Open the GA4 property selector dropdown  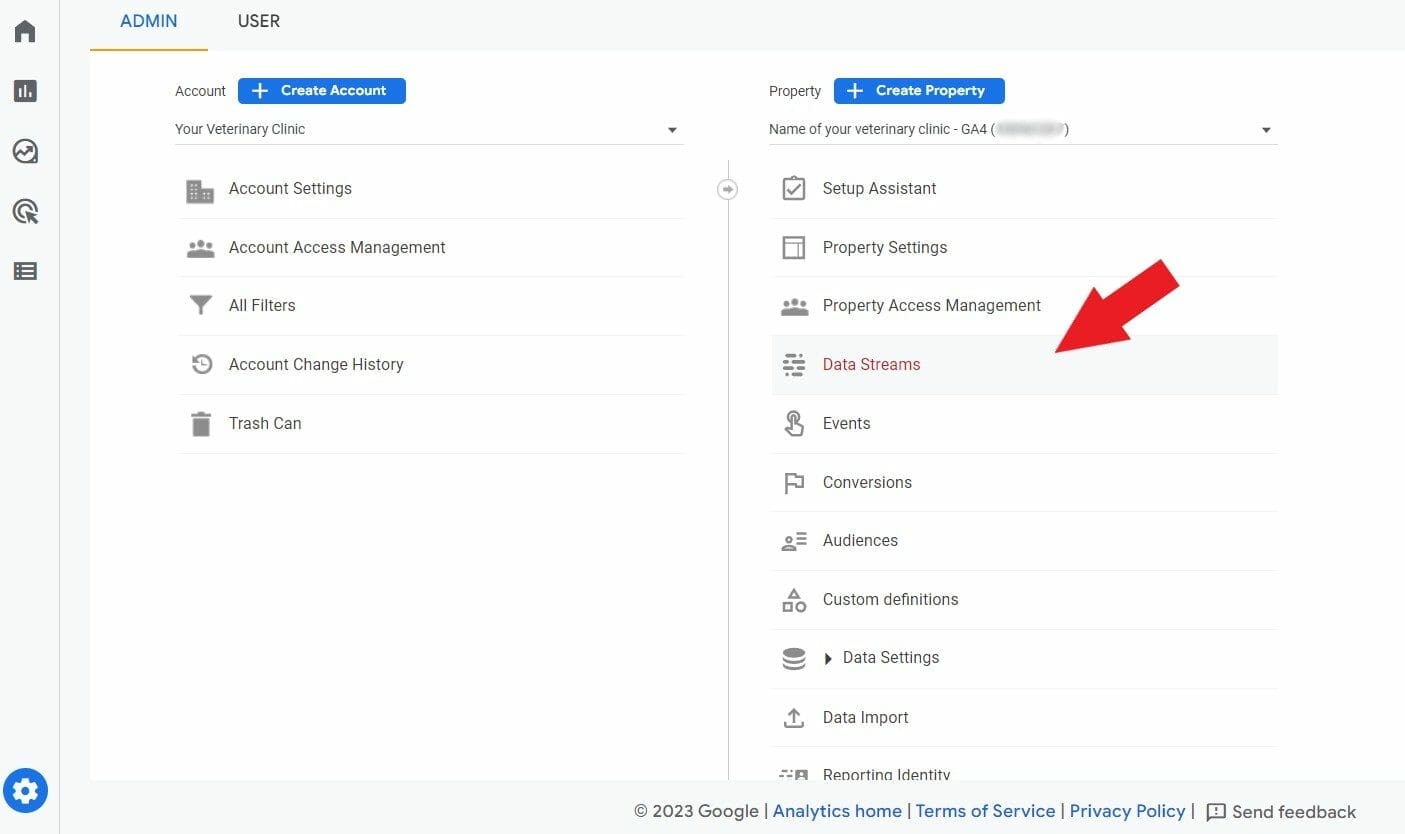pos(1265,129)
